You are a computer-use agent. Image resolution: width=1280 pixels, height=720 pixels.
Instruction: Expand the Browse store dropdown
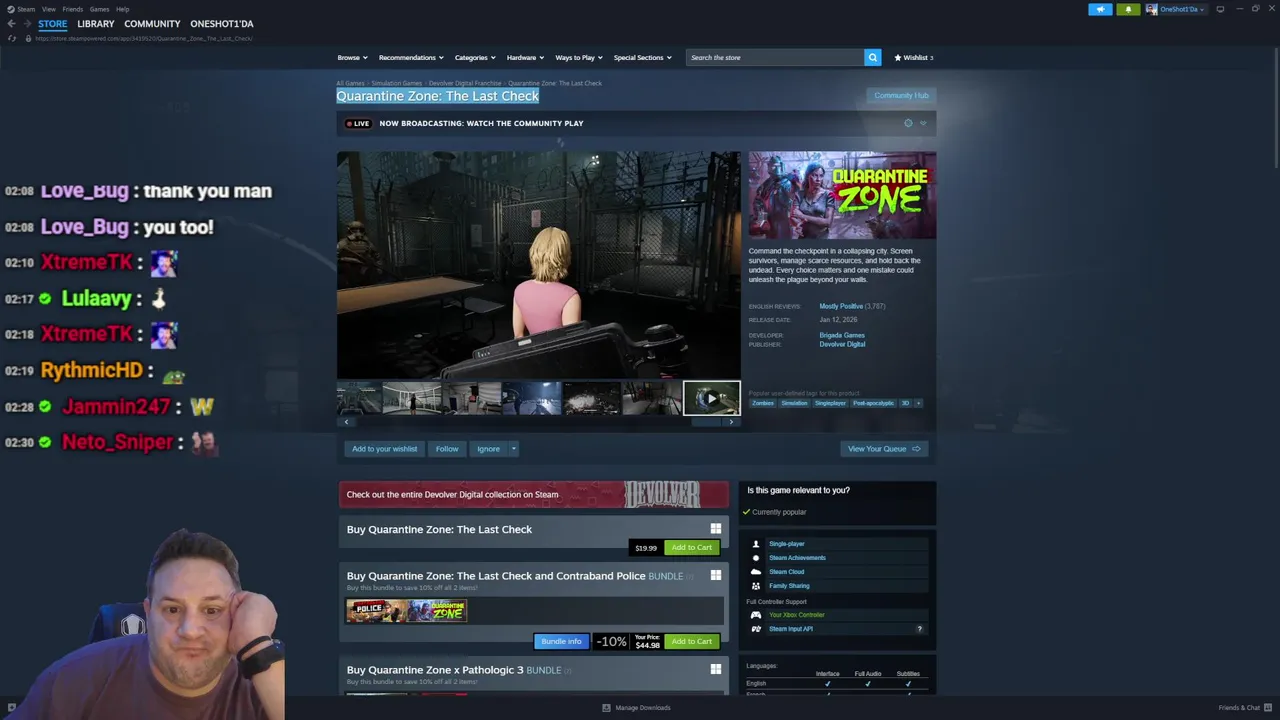tap(352, 57)
